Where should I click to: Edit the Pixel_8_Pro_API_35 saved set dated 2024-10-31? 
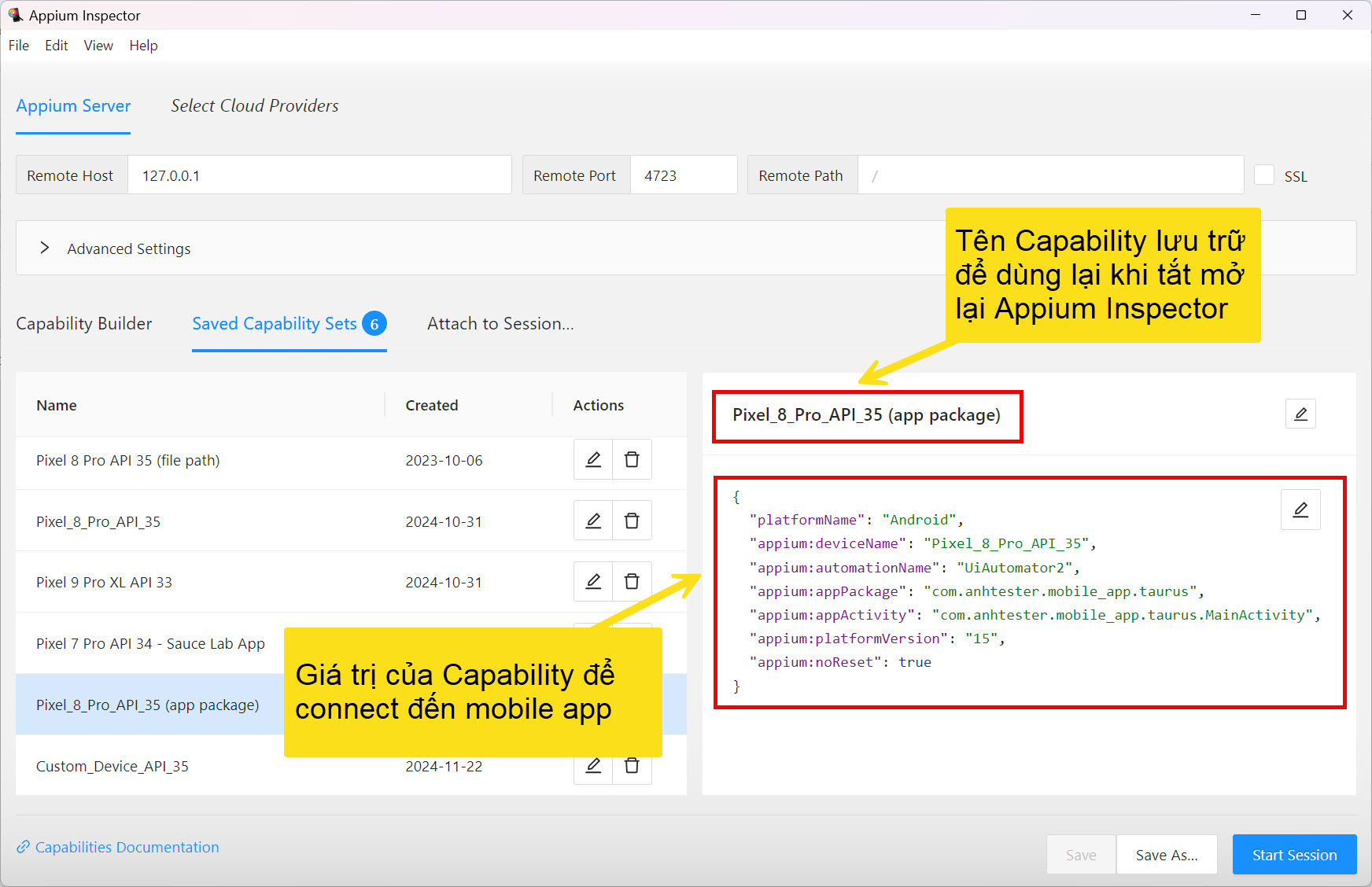[593, 521]
